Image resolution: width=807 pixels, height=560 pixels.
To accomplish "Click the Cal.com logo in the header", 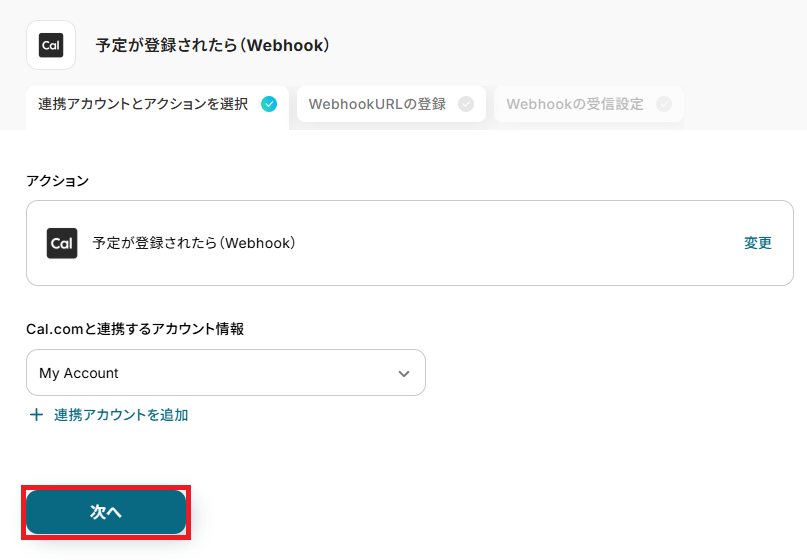I will (x=51, y=45).
